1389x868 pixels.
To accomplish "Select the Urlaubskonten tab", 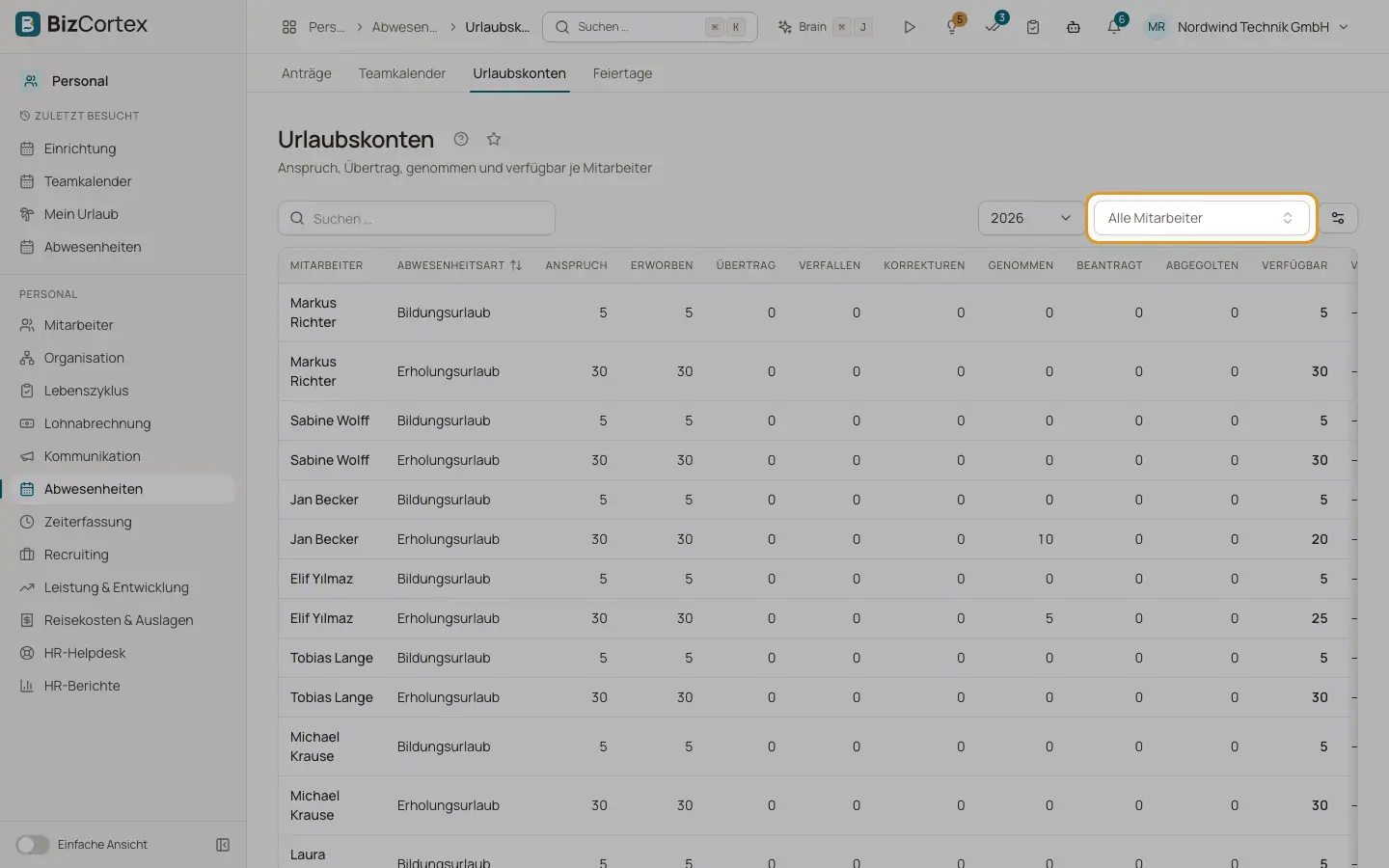I will 519,73.
